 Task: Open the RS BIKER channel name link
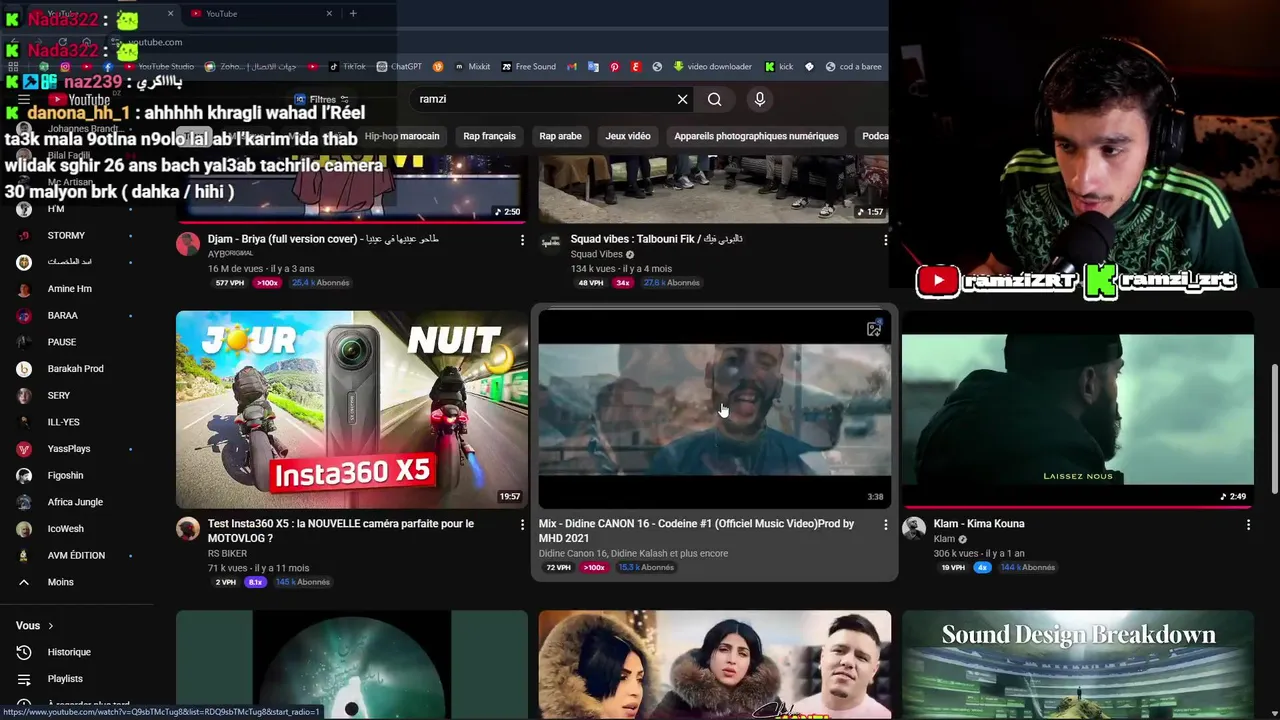[227, 553]
